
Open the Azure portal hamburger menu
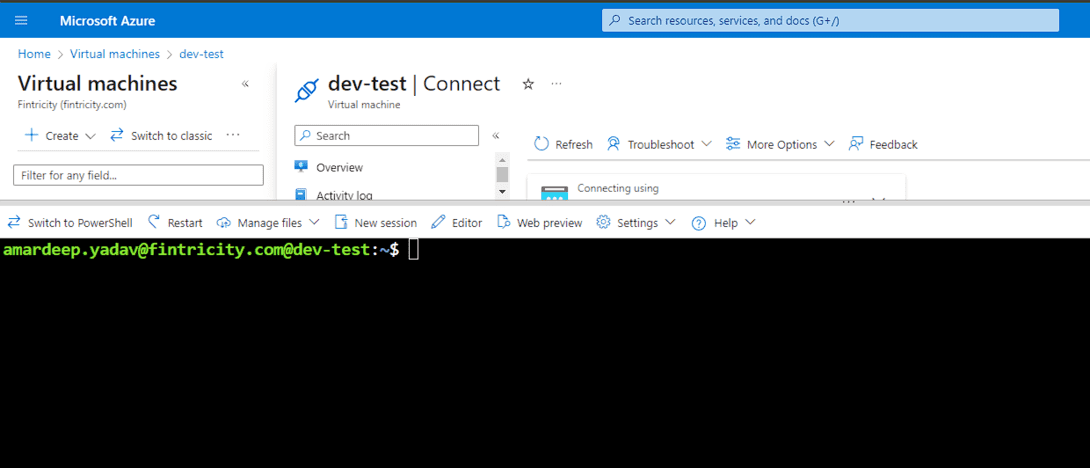[x=21, y=20]
